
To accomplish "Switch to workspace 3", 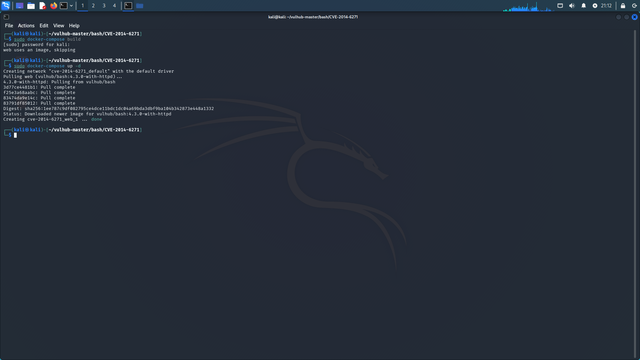I will [104, 6].
